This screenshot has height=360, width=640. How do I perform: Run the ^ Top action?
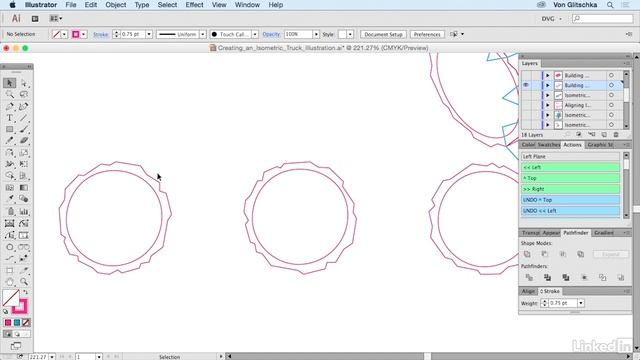(x=570, y=178)
